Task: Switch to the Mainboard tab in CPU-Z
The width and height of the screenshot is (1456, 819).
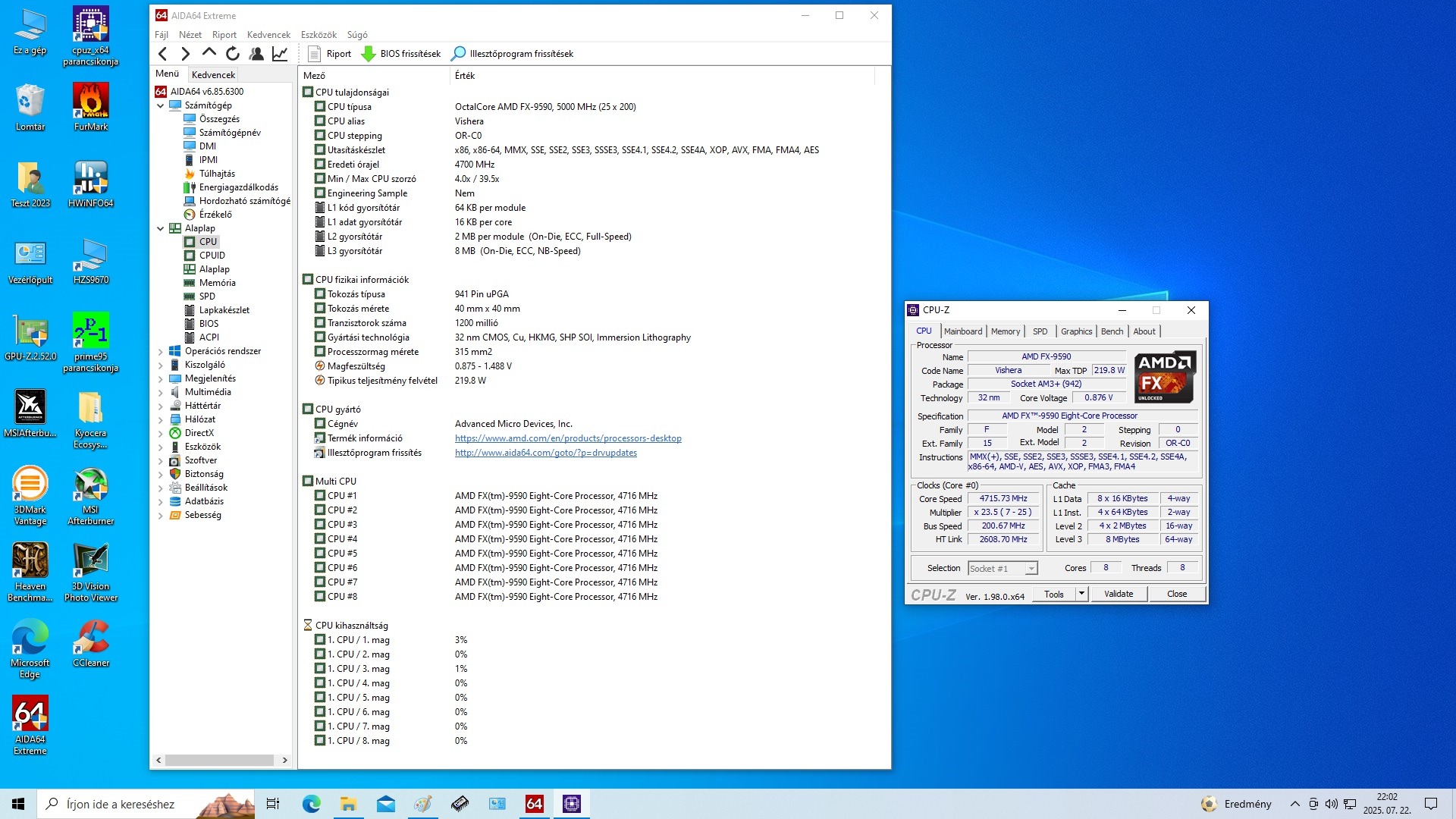Action: 963,331
